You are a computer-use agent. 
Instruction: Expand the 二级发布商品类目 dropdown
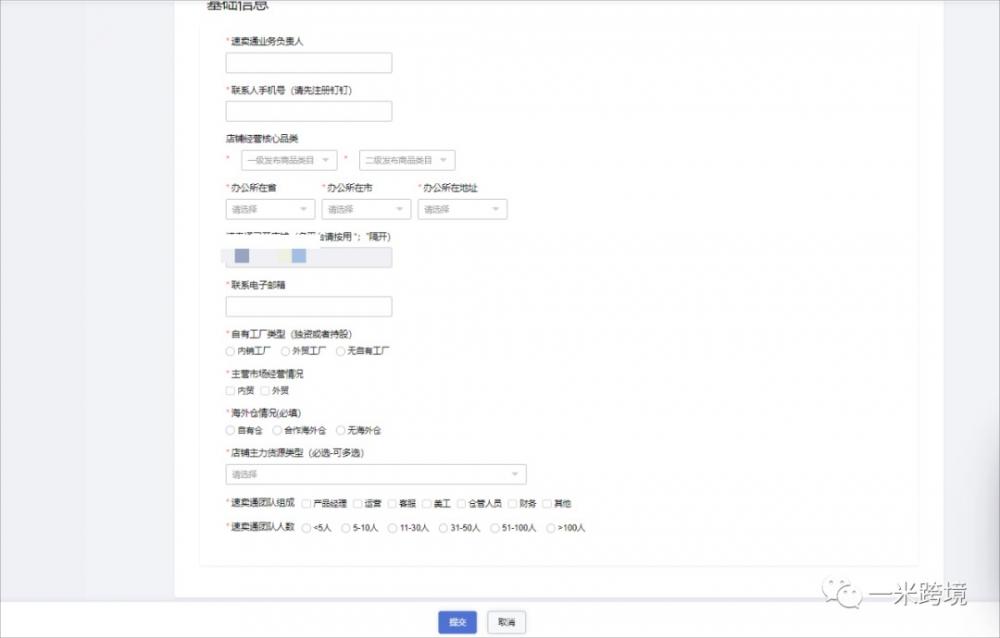[x=406, y=160]
